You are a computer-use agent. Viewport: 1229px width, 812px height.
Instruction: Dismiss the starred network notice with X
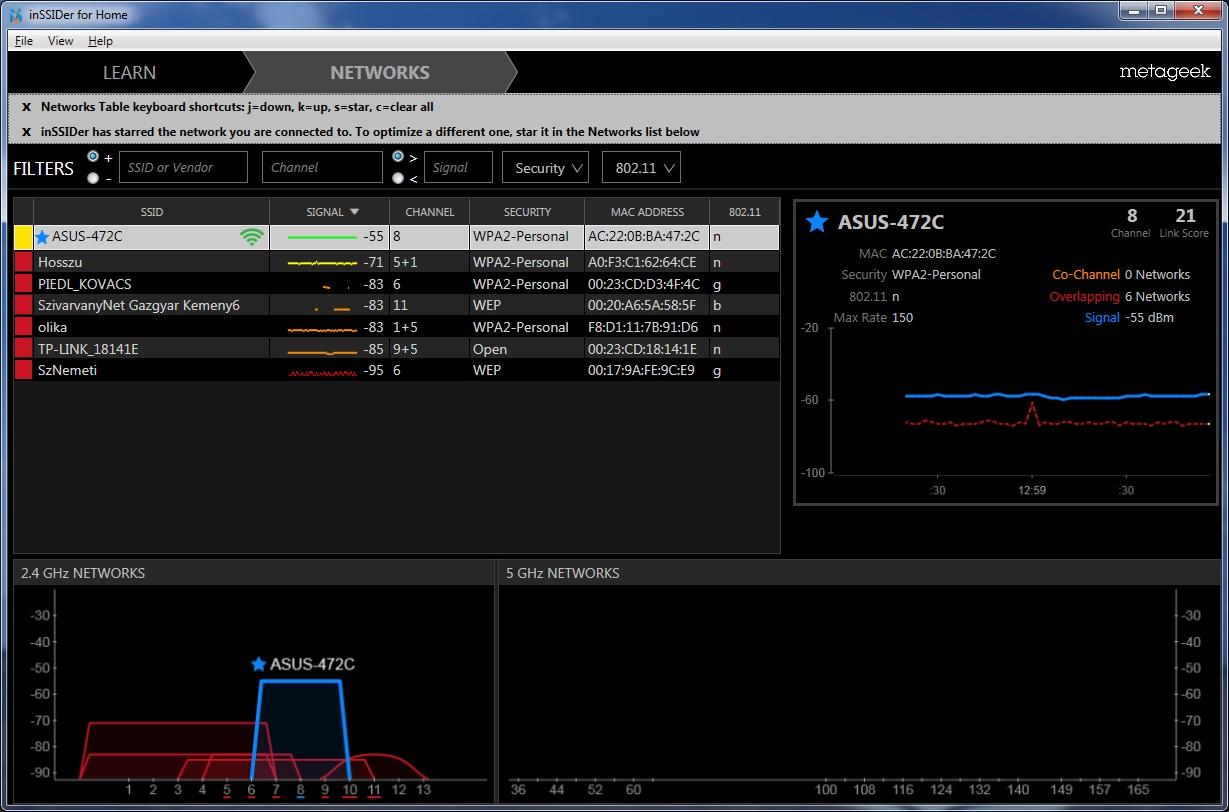[27, 132]
